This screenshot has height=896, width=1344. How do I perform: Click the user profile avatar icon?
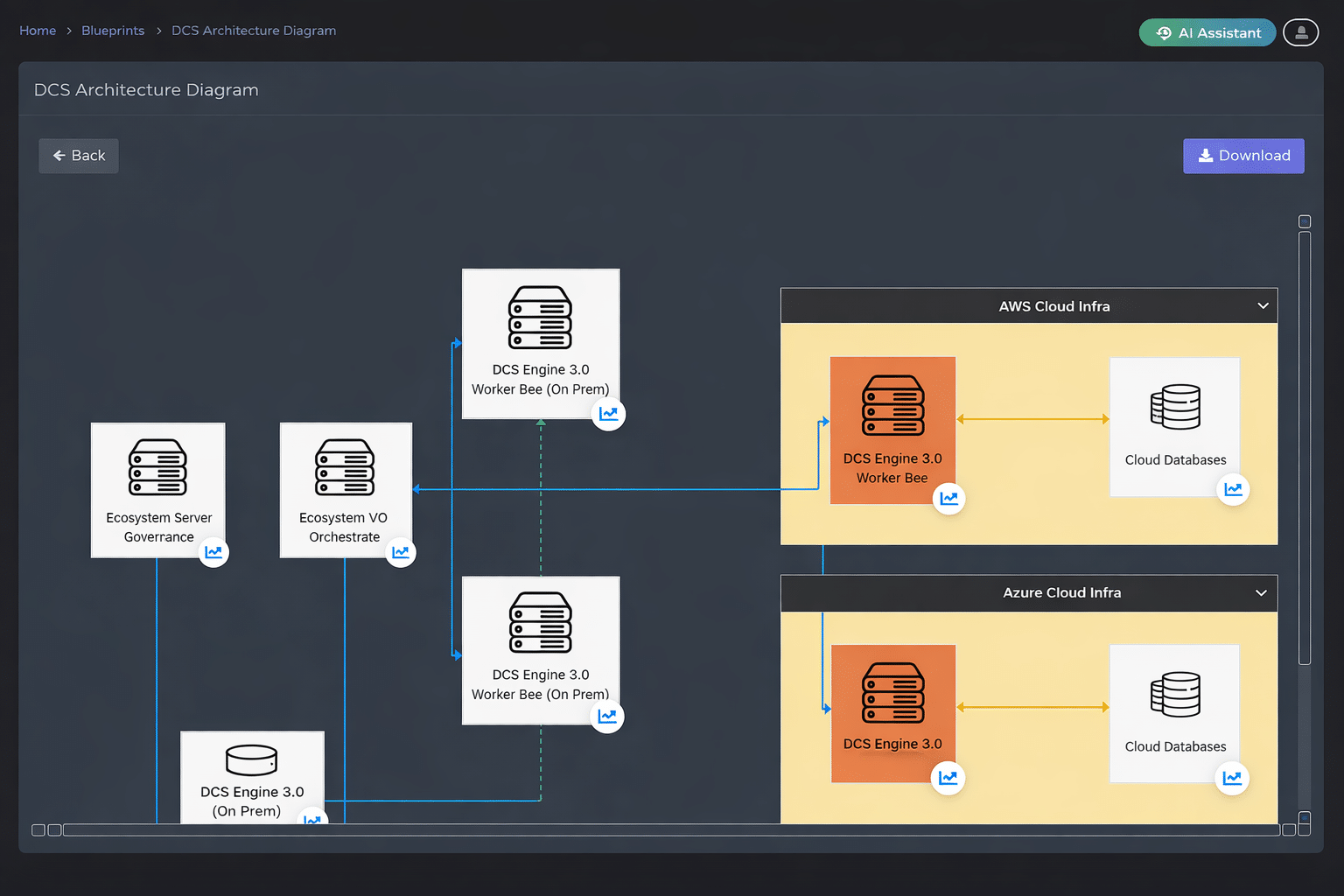click(x=1300, y=32)
